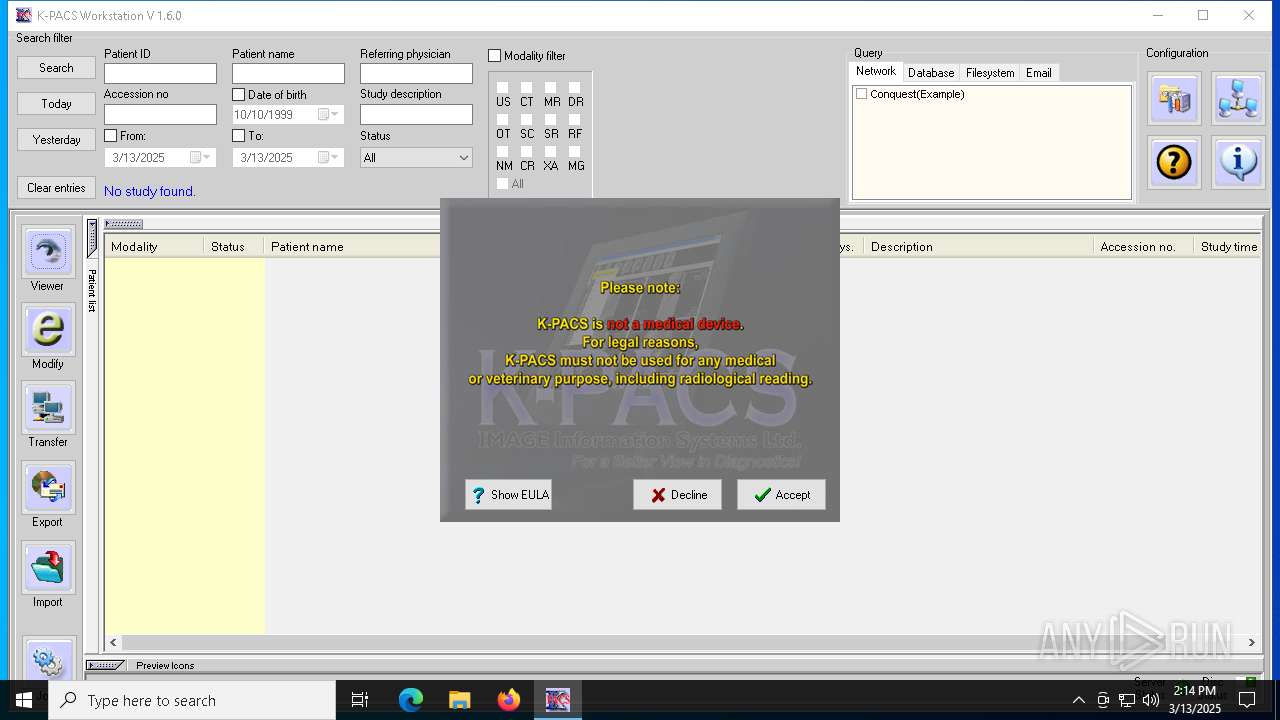The image size is (1280, 720).
Task: Sort by Accession no. column header
Action: (x=1144, y=247)
